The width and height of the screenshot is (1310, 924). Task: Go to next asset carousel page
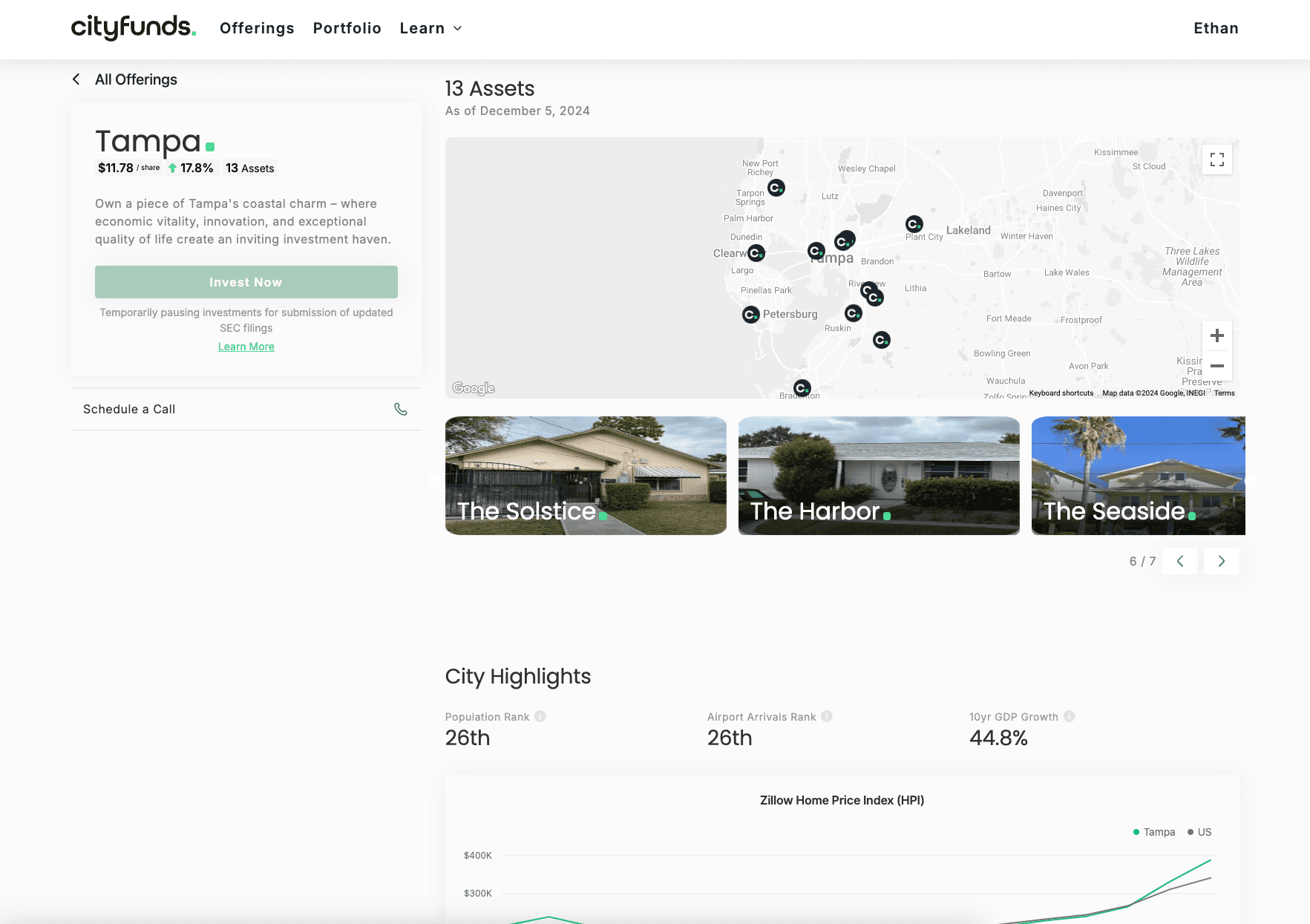(x=1221, y=561)
